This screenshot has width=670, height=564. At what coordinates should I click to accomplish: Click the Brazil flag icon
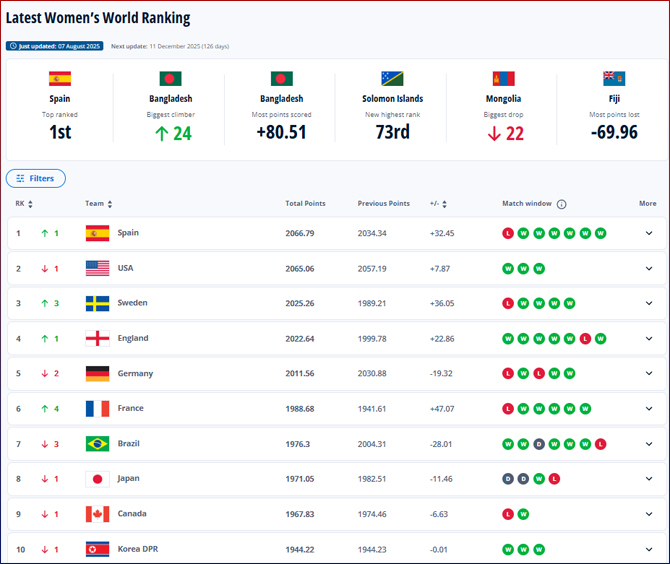(x=97, y=443)
